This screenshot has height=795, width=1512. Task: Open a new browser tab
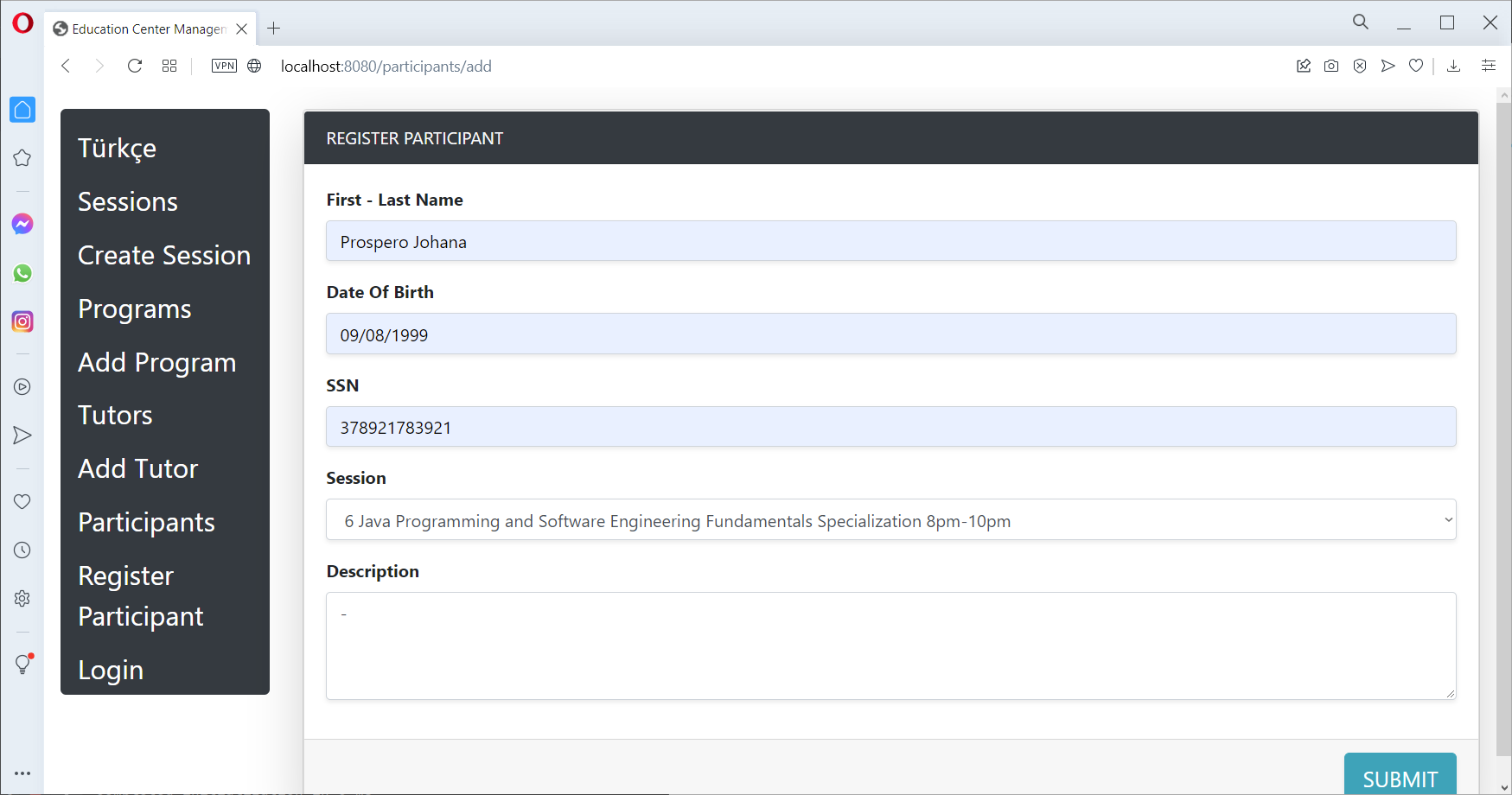click(273, 28)
